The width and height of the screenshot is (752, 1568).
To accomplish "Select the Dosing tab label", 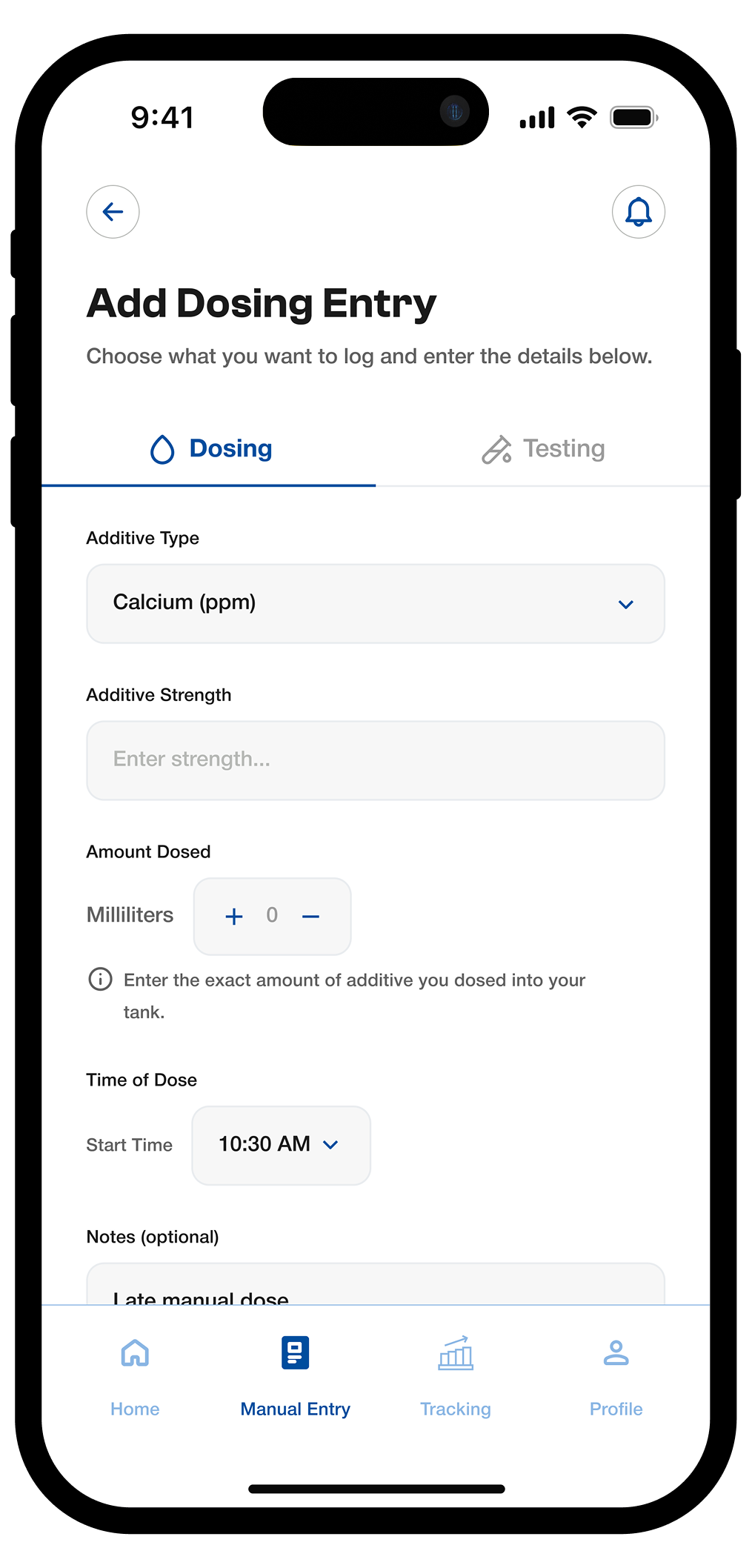I will 230,449.
